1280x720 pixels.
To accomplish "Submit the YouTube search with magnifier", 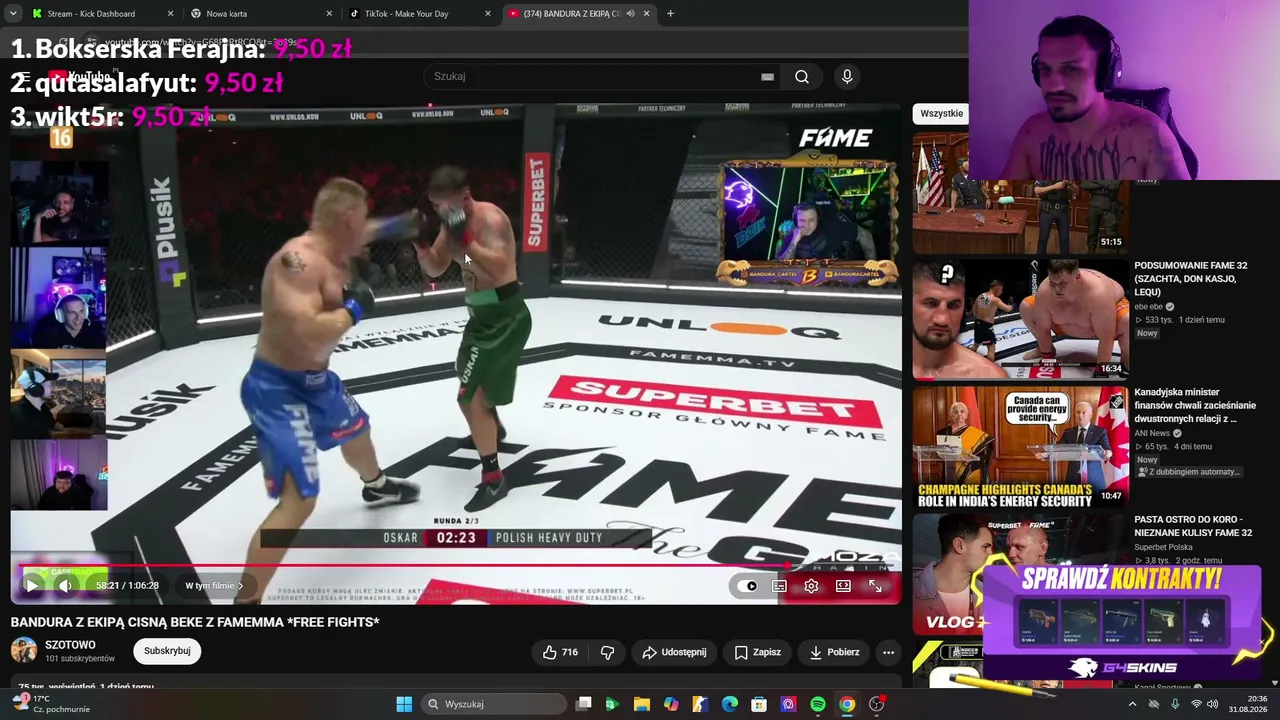I will pyautogui.click(x=802, y=76).
